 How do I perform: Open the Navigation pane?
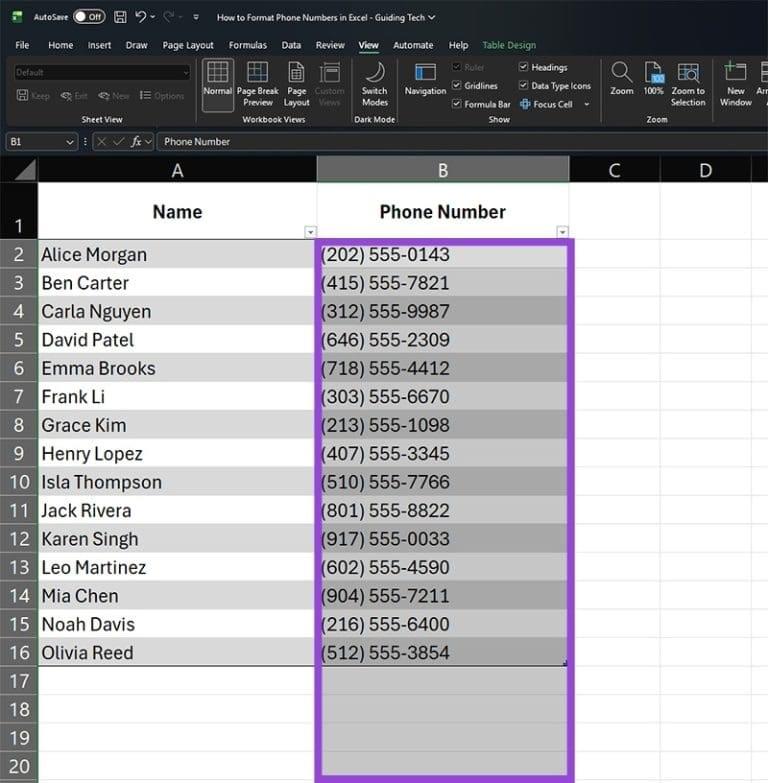pos(425,79)
